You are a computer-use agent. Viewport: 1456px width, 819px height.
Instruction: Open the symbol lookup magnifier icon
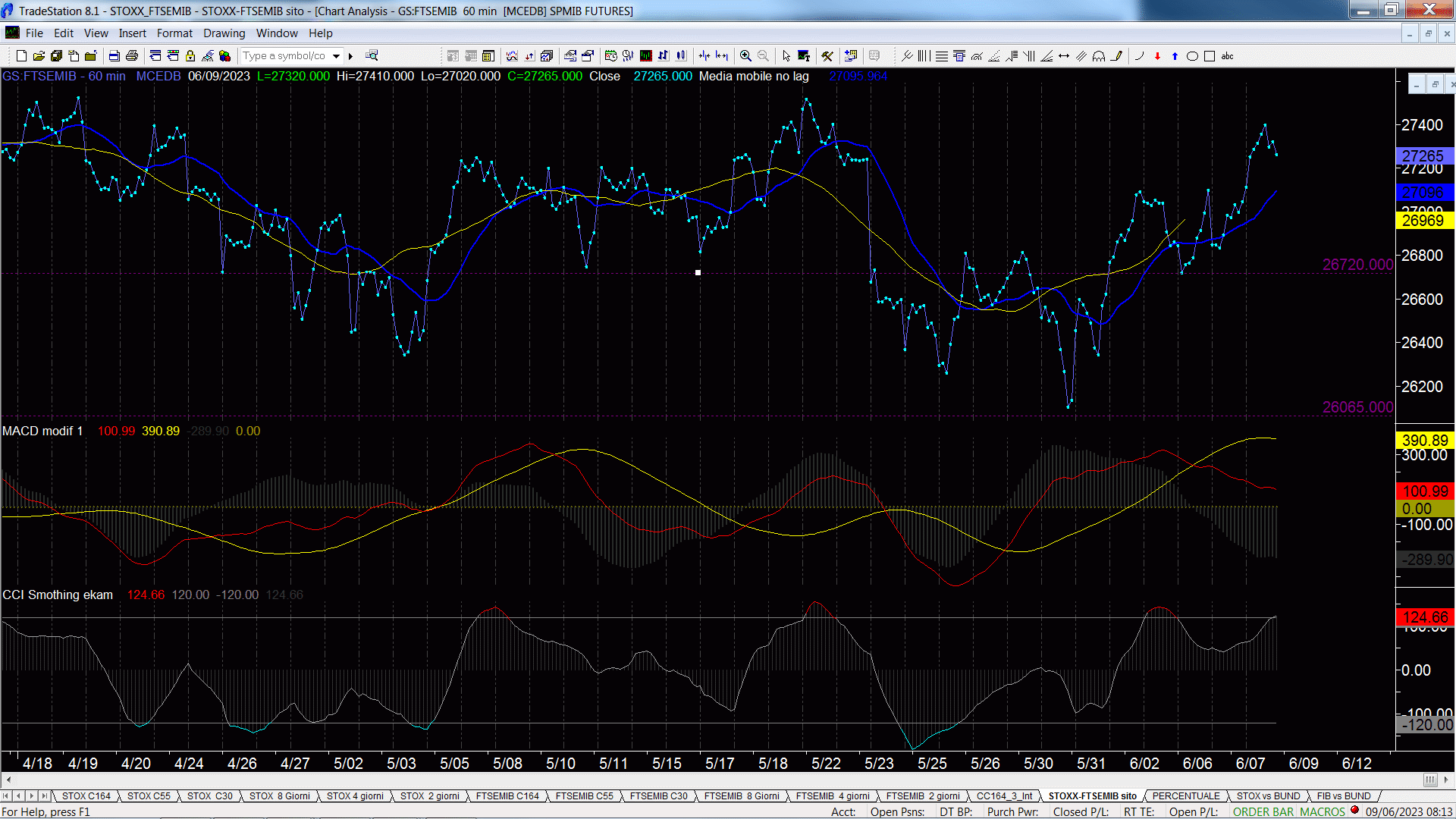click(372, 55)
